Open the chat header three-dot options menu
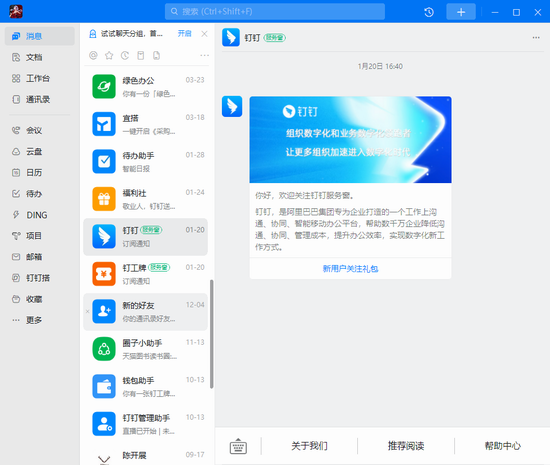The height and width of the screenshot is (465, 550). (x=536, y=38)
